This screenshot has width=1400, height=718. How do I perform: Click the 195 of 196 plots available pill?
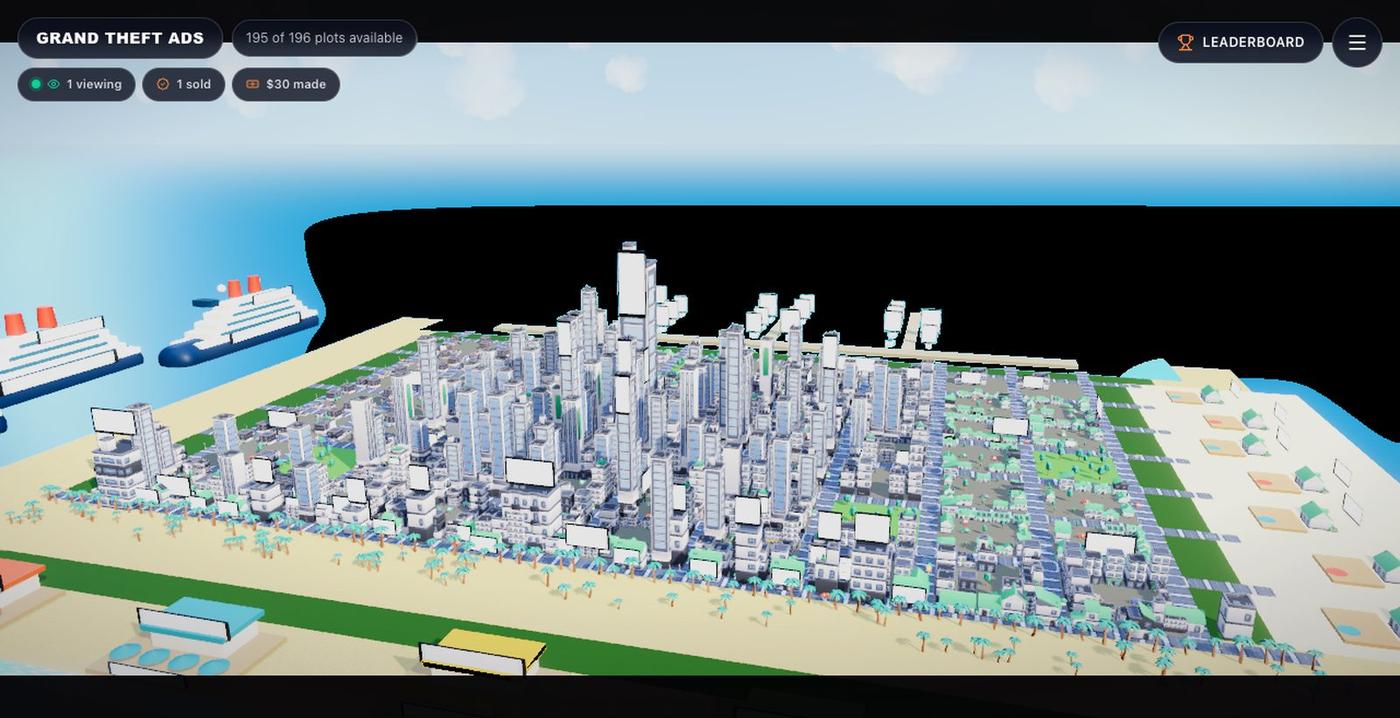point(324,38)
